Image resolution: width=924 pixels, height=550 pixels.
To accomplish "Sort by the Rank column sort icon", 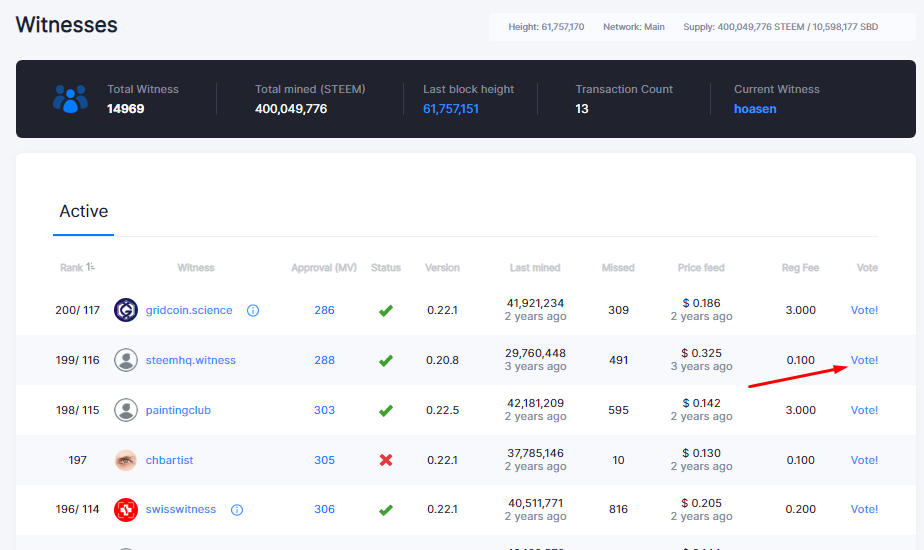I will [90, 267].
